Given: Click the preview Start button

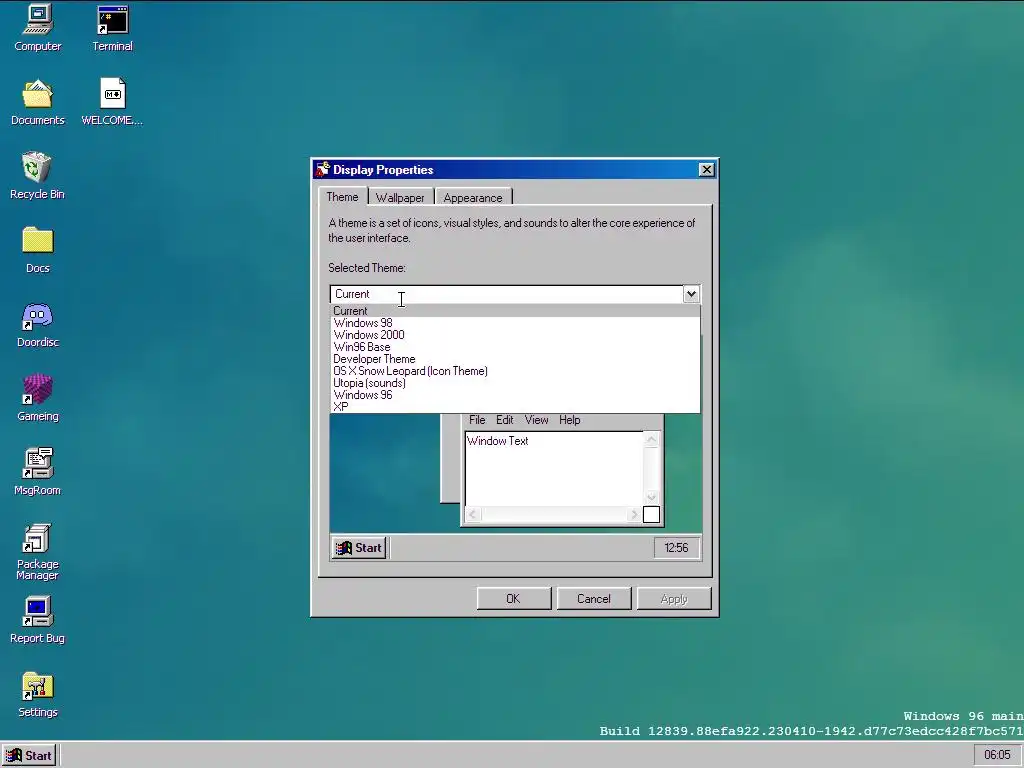Looking at the screenshot, I should pos(359,548).
